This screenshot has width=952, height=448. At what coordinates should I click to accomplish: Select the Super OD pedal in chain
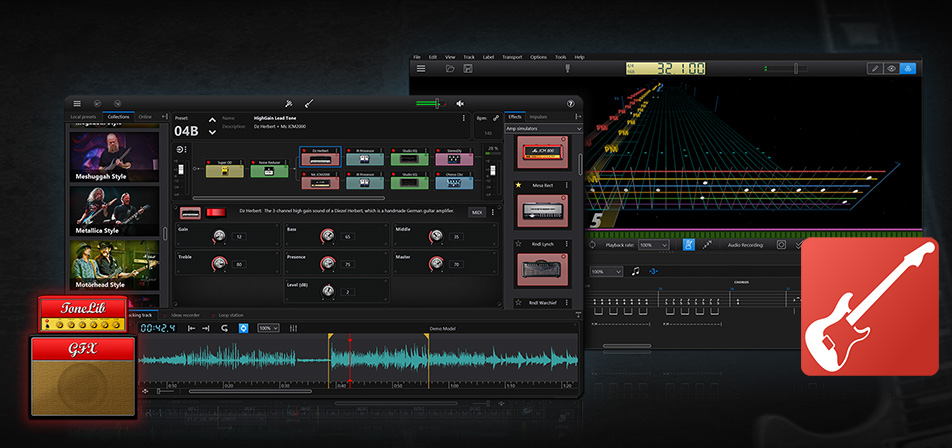tap(225, 169)
